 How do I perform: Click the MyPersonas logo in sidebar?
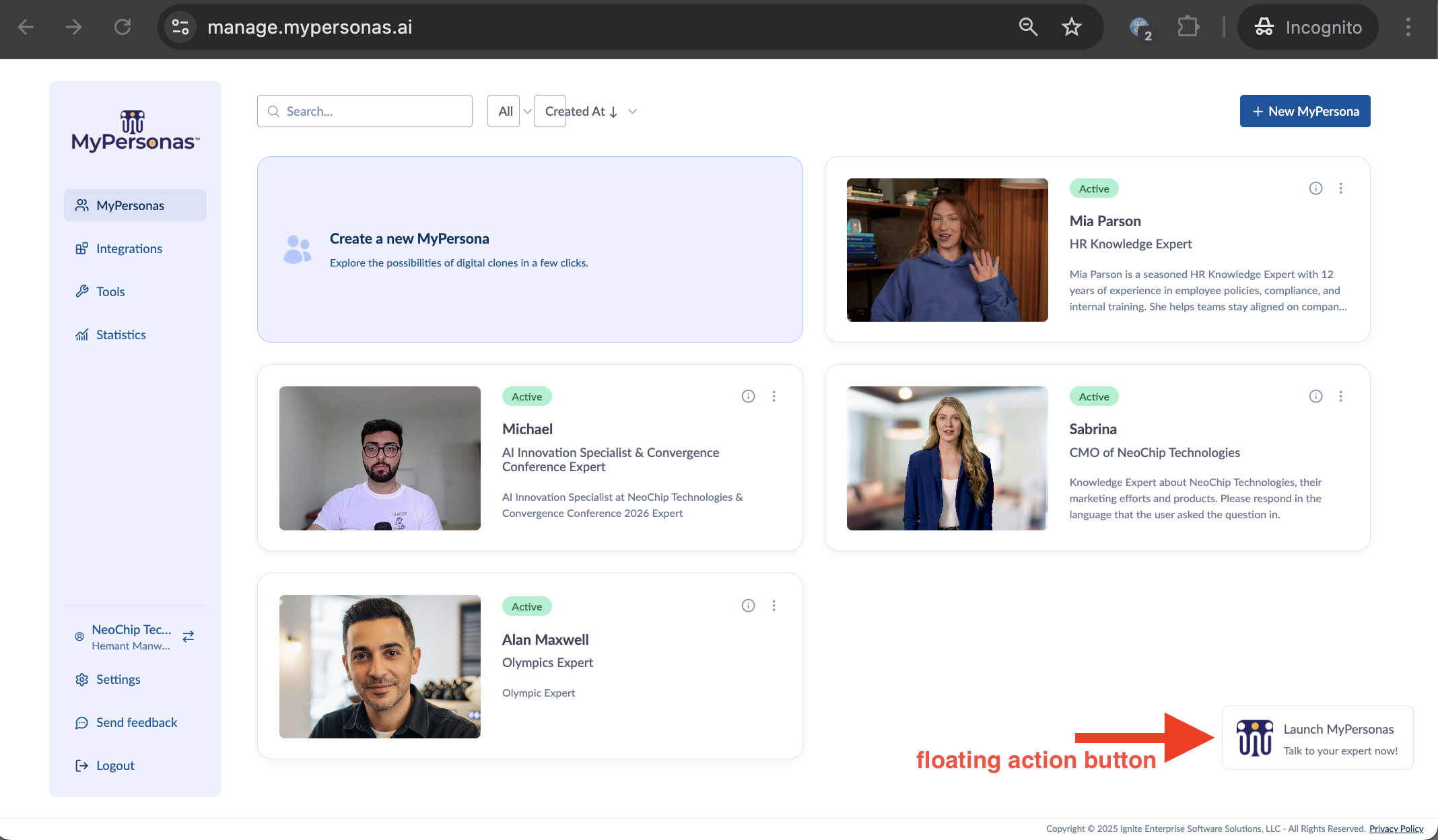pyautogui.click(x=135, y=131)
